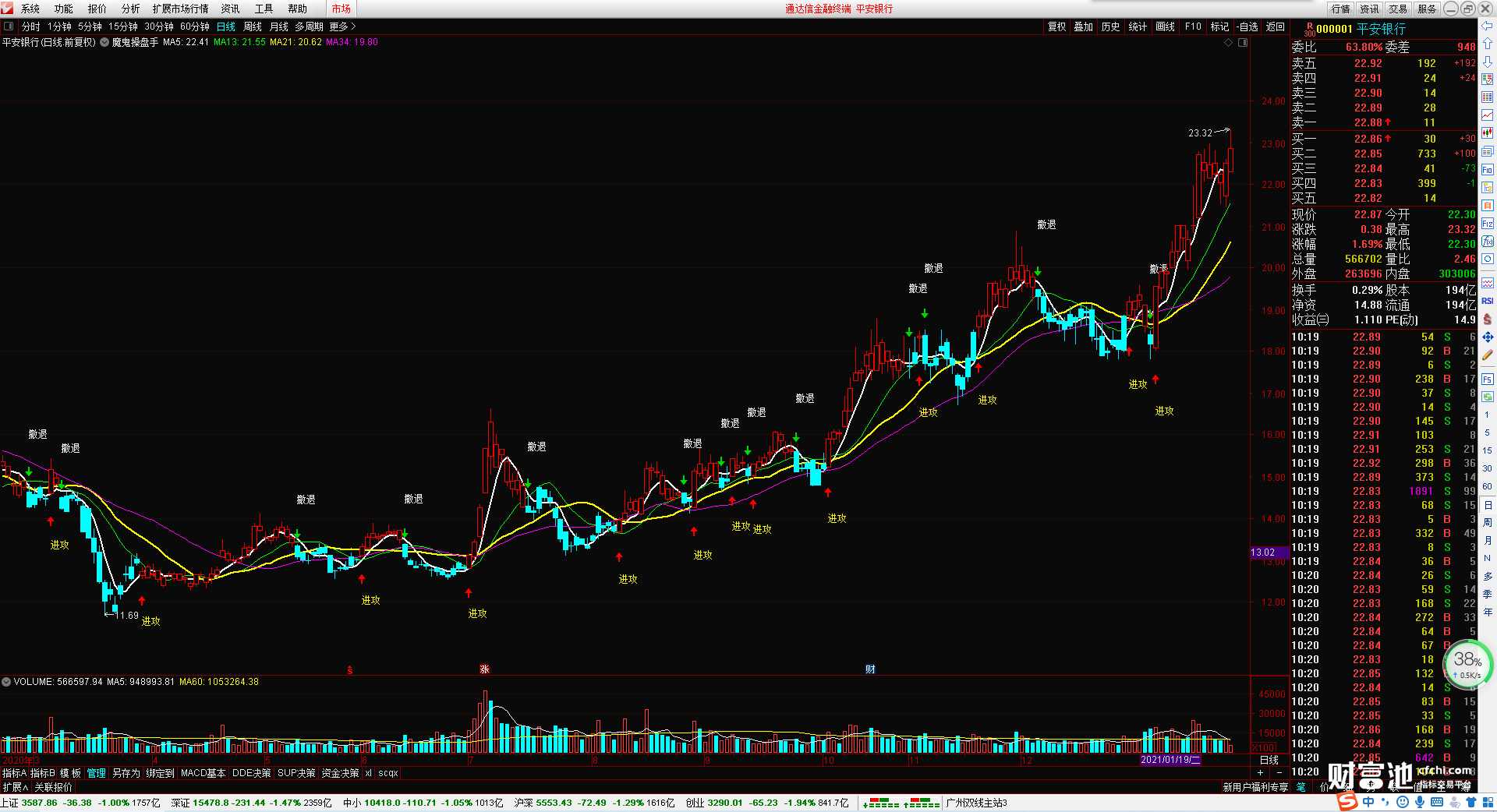Viewport: 1497px width, 812px height.
Task: Click the F10 company info sidebar icon
Action: click(1488, 169)
